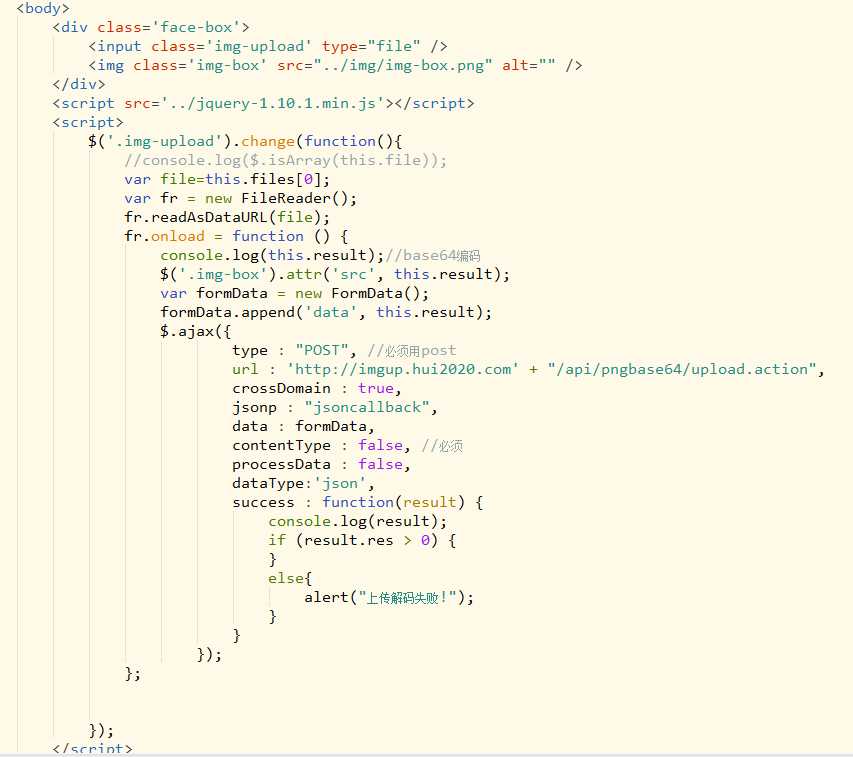Click the closing div tag
This screenshot has height=757, width=853.
(79, 84)
